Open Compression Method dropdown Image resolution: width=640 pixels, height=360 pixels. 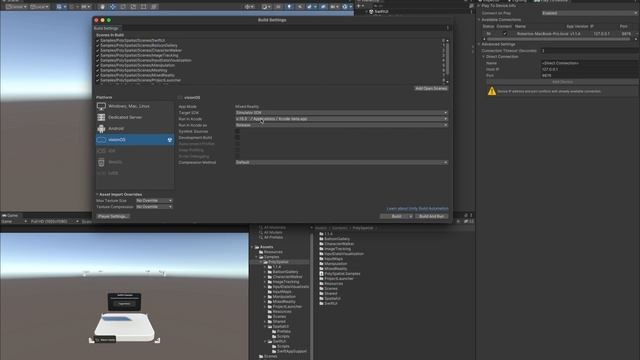[x=341, y=162]
